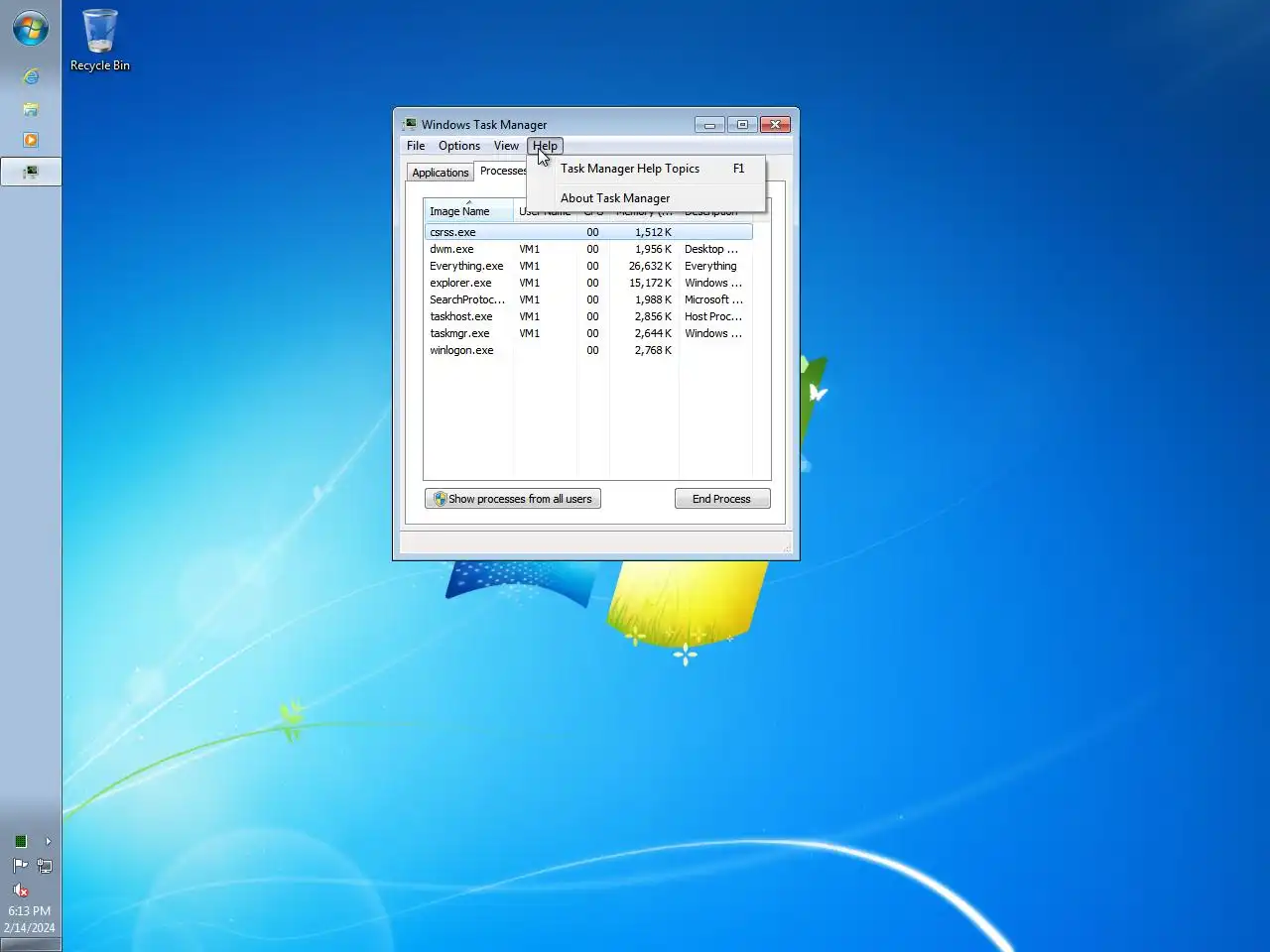The image size is (1270, 952).
Task: Click the 2,856 K memory value
Action: pos(653,316)
